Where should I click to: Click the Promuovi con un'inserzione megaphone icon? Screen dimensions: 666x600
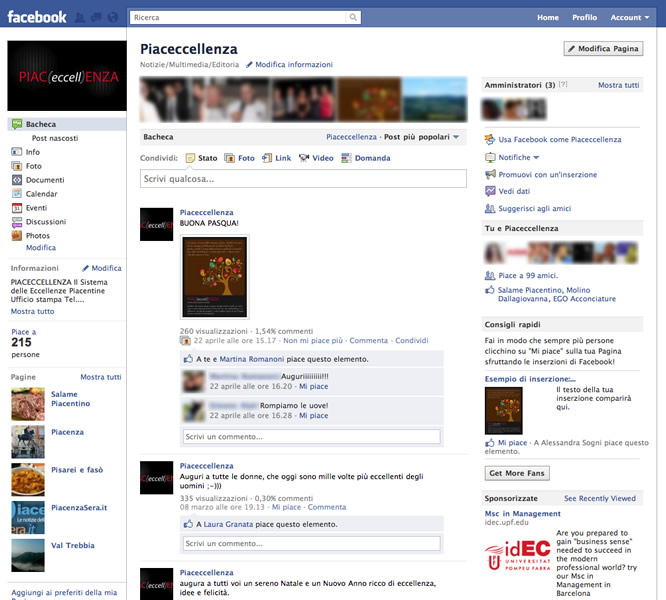(x=490, y=174)
